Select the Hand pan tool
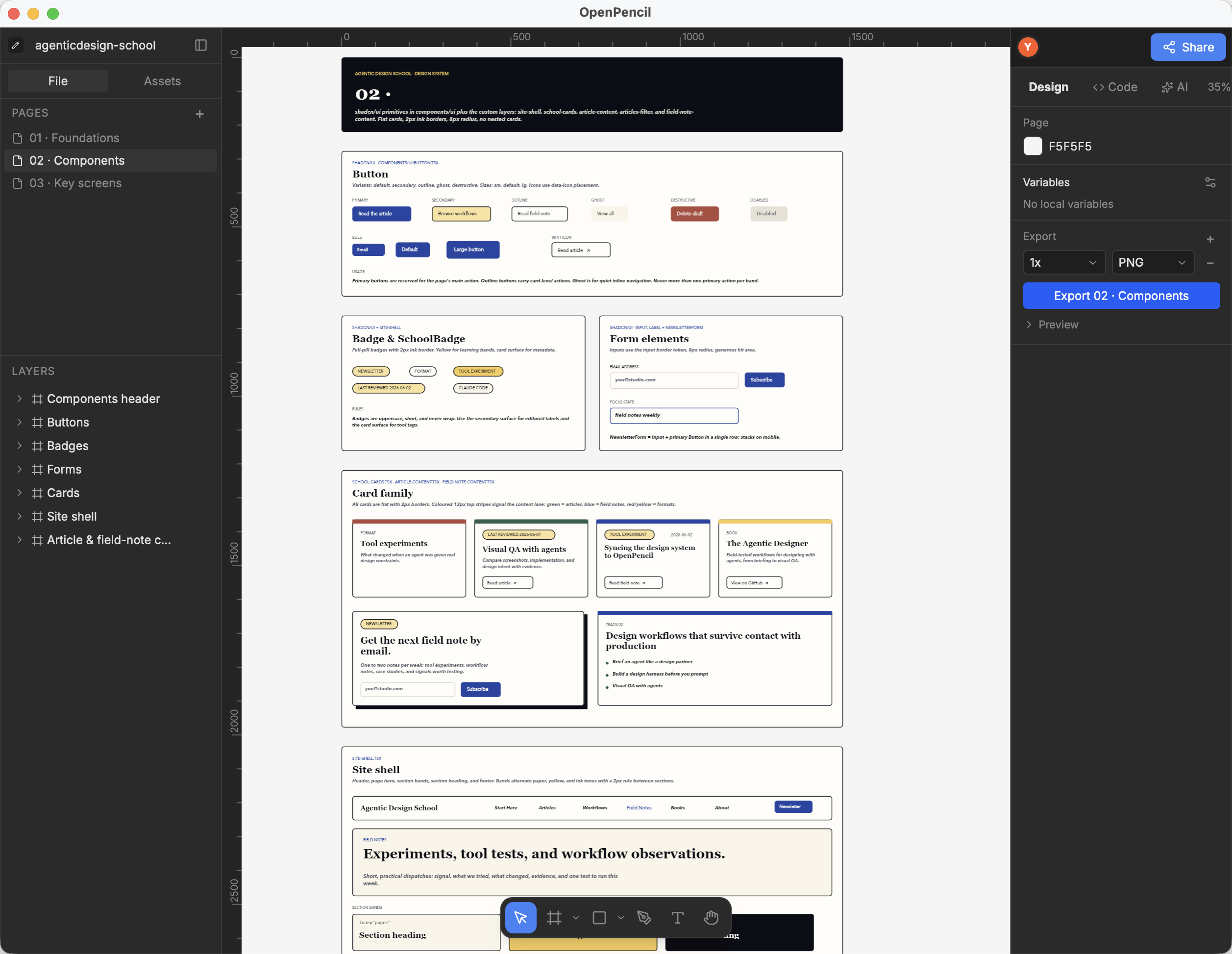The image size is (1232, 954). click(711, 918)
